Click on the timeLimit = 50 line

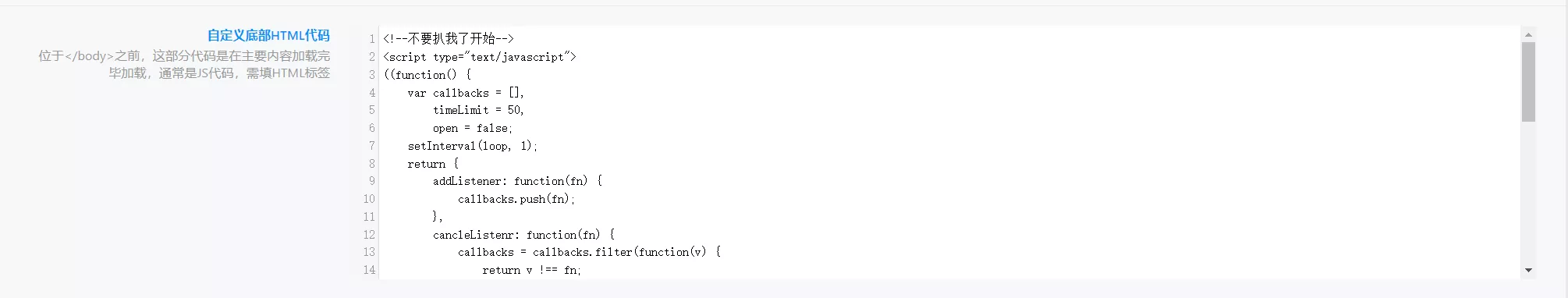(x=478, y=110)
